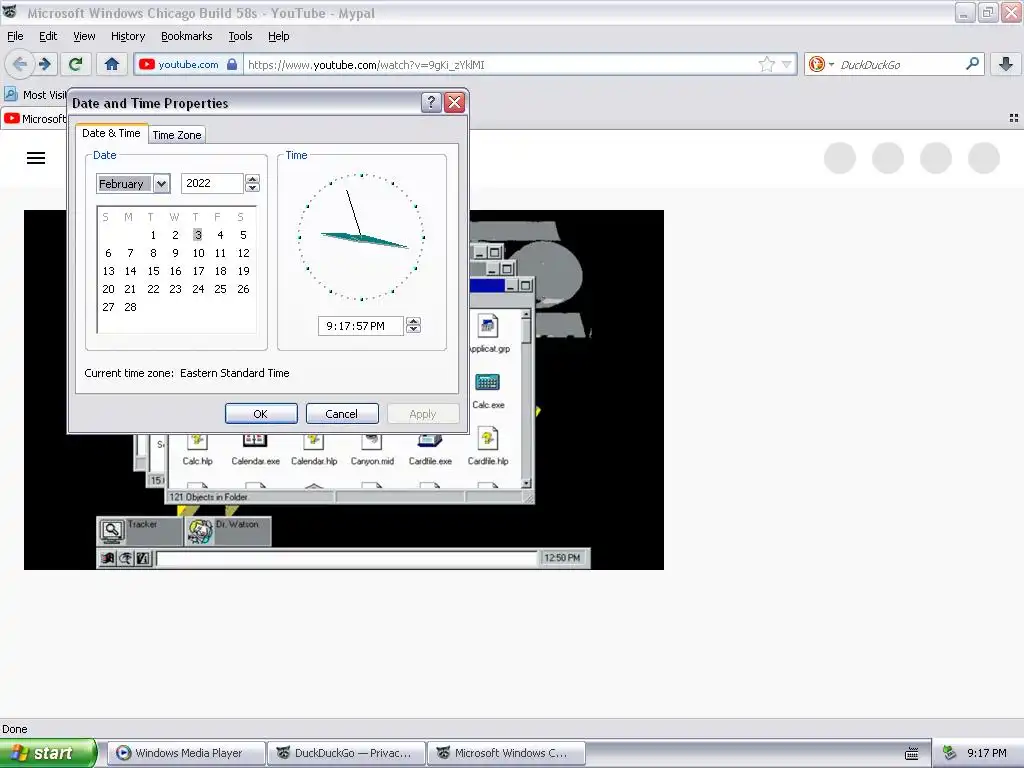Viewport: 1024px width, 768px height.
Task: Bookmark page with the star icon
Action: (767, 64)
